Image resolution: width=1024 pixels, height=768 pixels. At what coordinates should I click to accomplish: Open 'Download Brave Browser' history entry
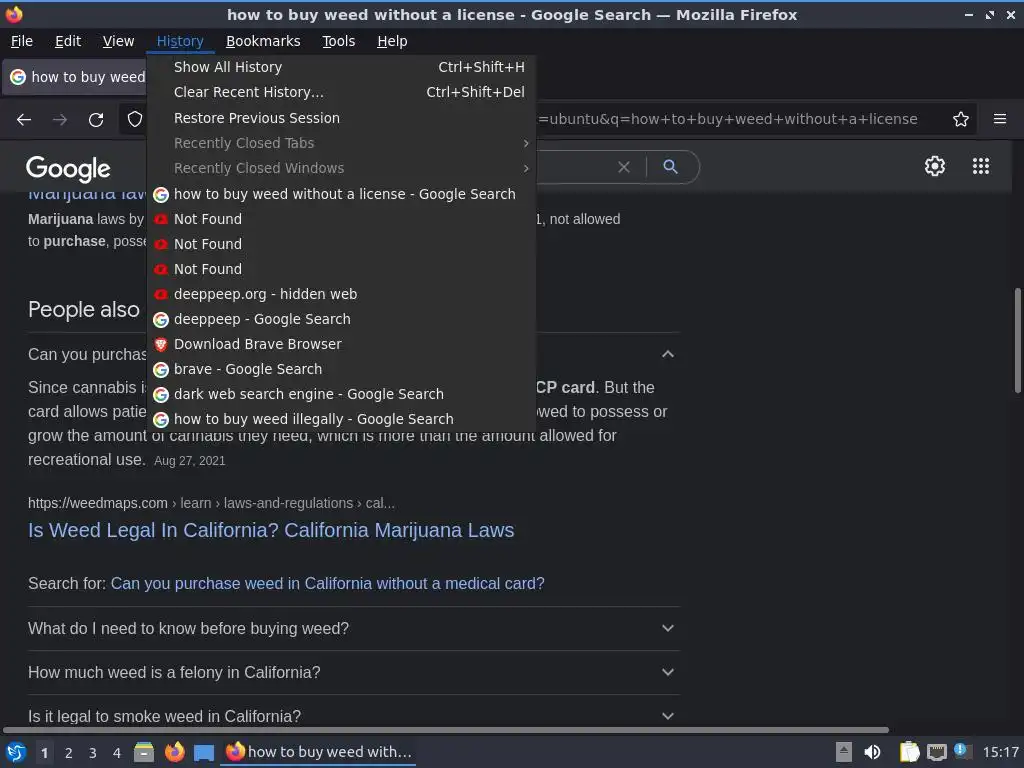pos(342,344)
